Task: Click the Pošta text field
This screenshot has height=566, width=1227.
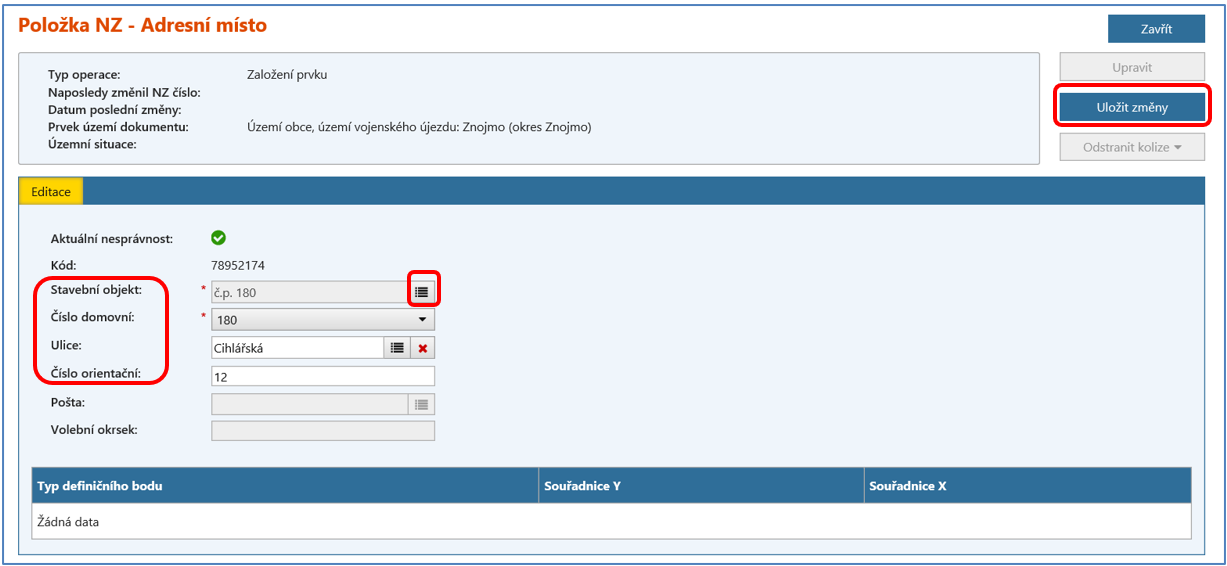Action: (308, 404)
